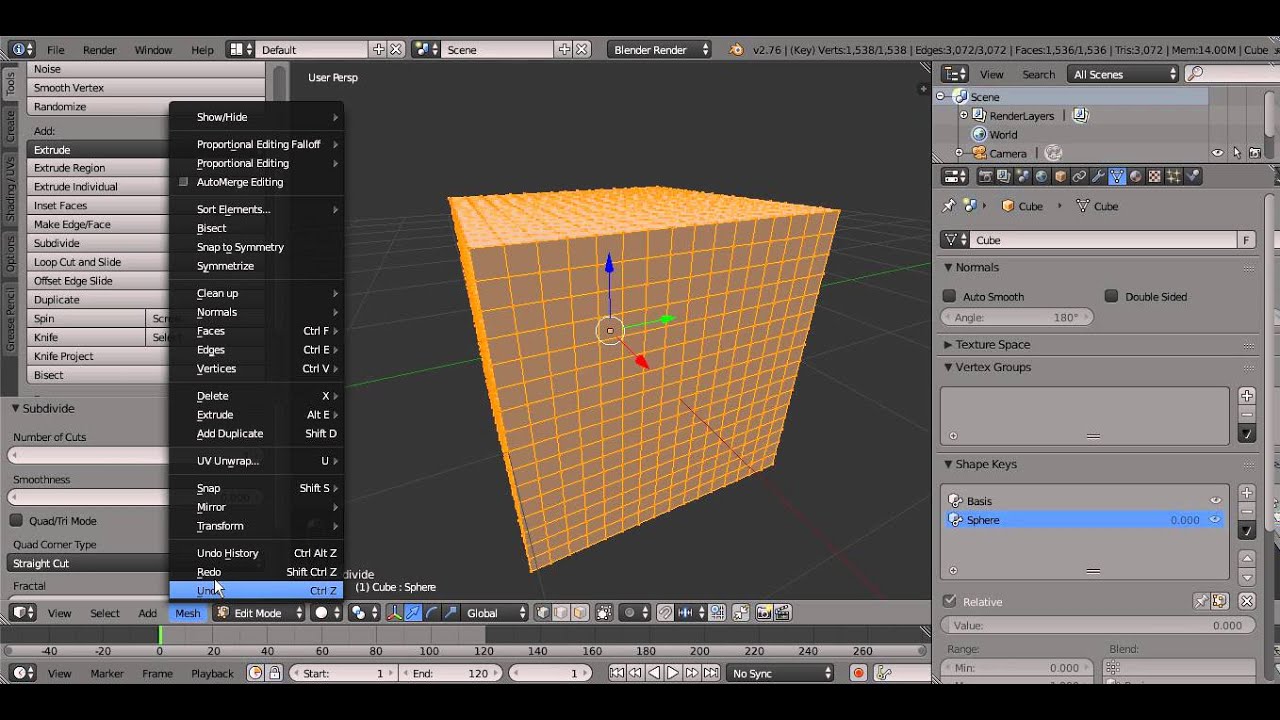Uncheck the Relative shape keys checkbox
1280x720 pixels.
pos(950,601)
